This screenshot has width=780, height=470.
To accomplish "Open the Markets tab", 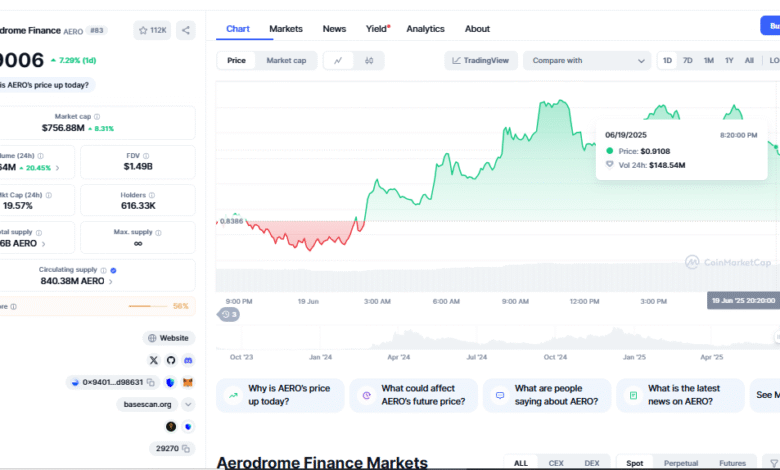I will point(286,29).
